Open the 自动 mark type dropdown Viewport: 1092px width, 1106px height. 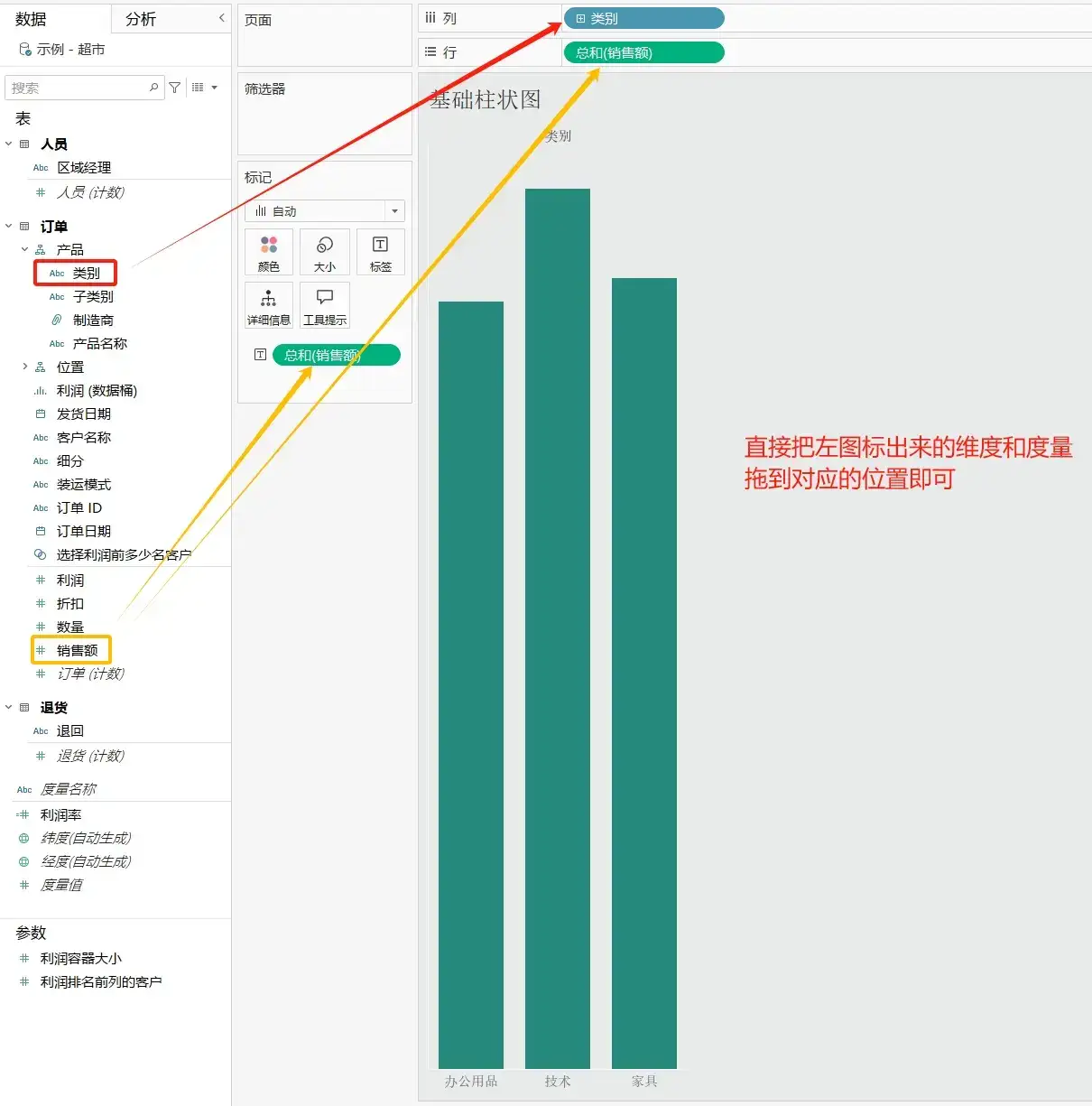[395, 210]
